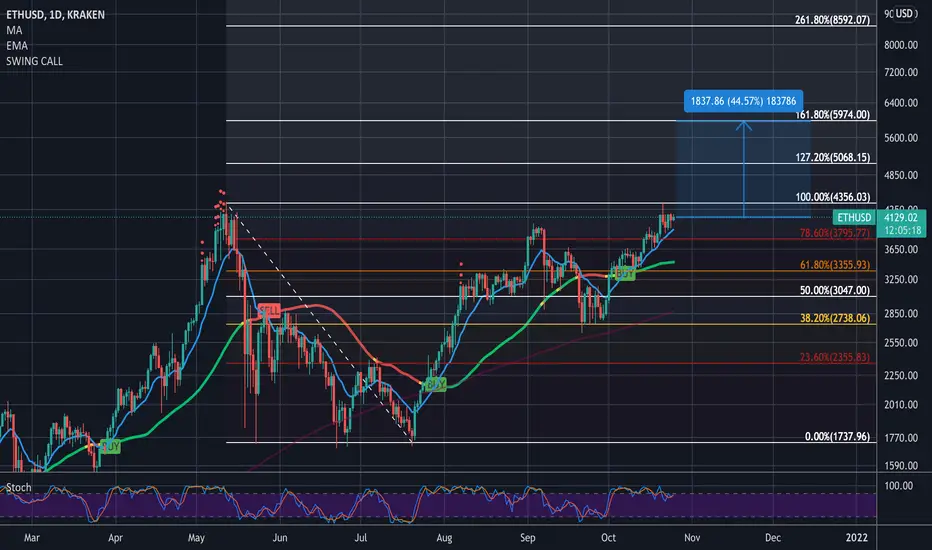Select the 0.00%(1737.96) Fibonacci label
The width and height of the screenshot is (932, 550).
click(837, 436)
